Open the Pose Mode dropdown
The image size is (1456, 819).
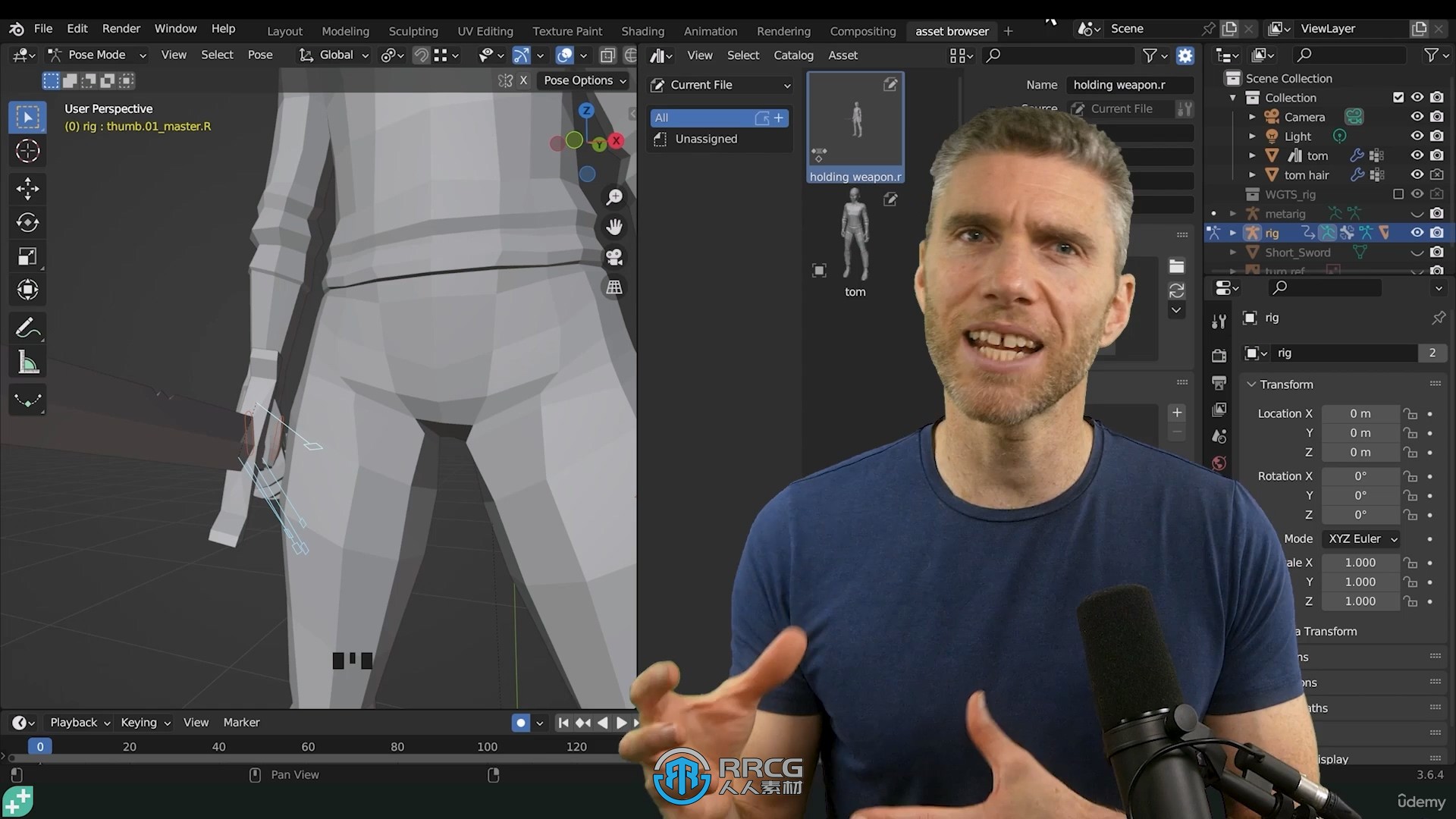97,55
